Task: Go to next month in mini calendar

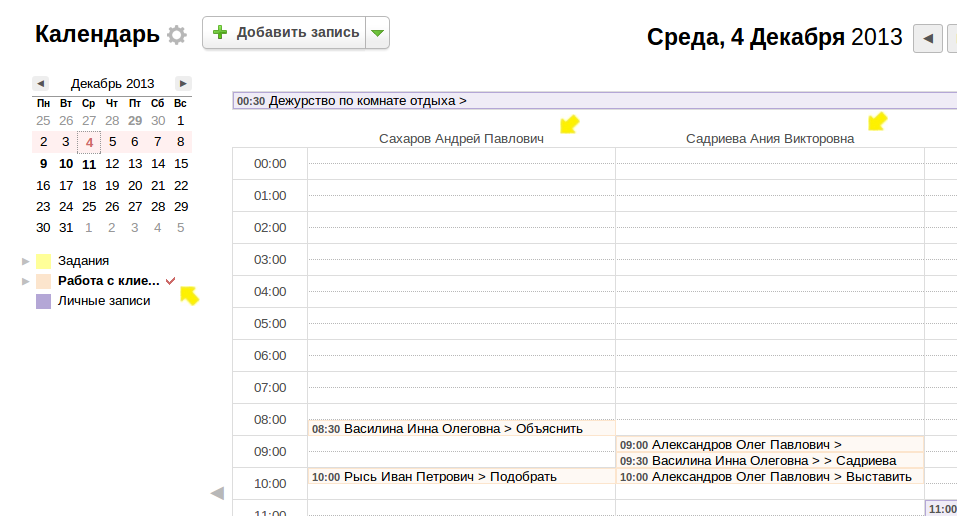Action: click(182, 83)
